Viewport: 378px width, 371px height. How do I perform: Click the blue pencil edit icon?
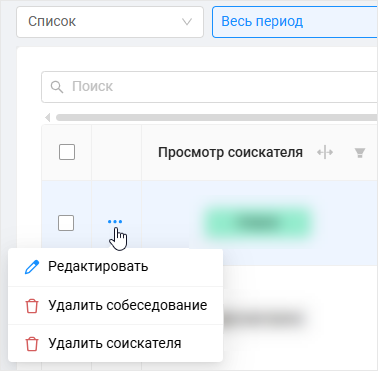32,267
